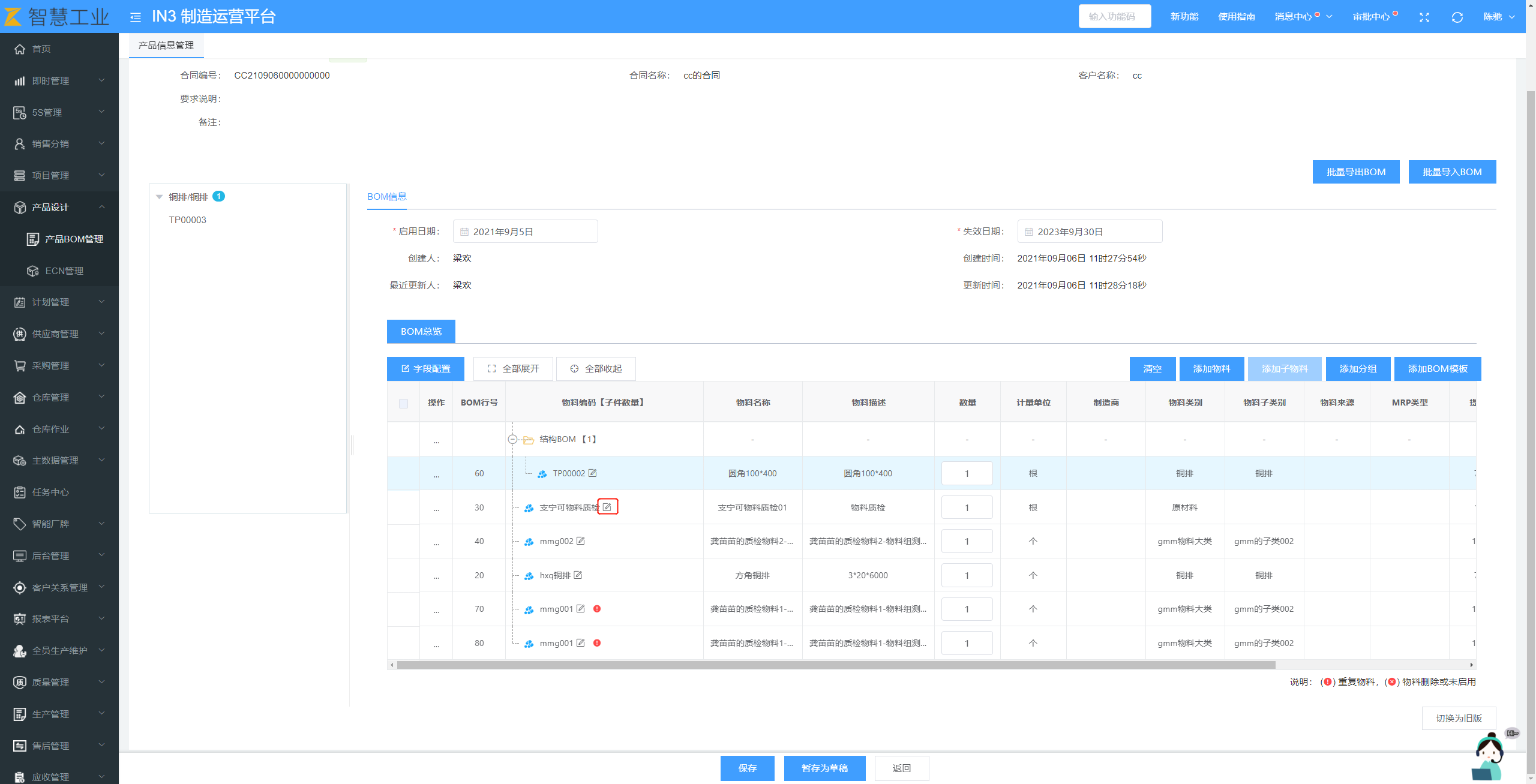Screen dimensions: 1536x784
Task: Click edit icon next to TP00002
Action: [593, 473]
